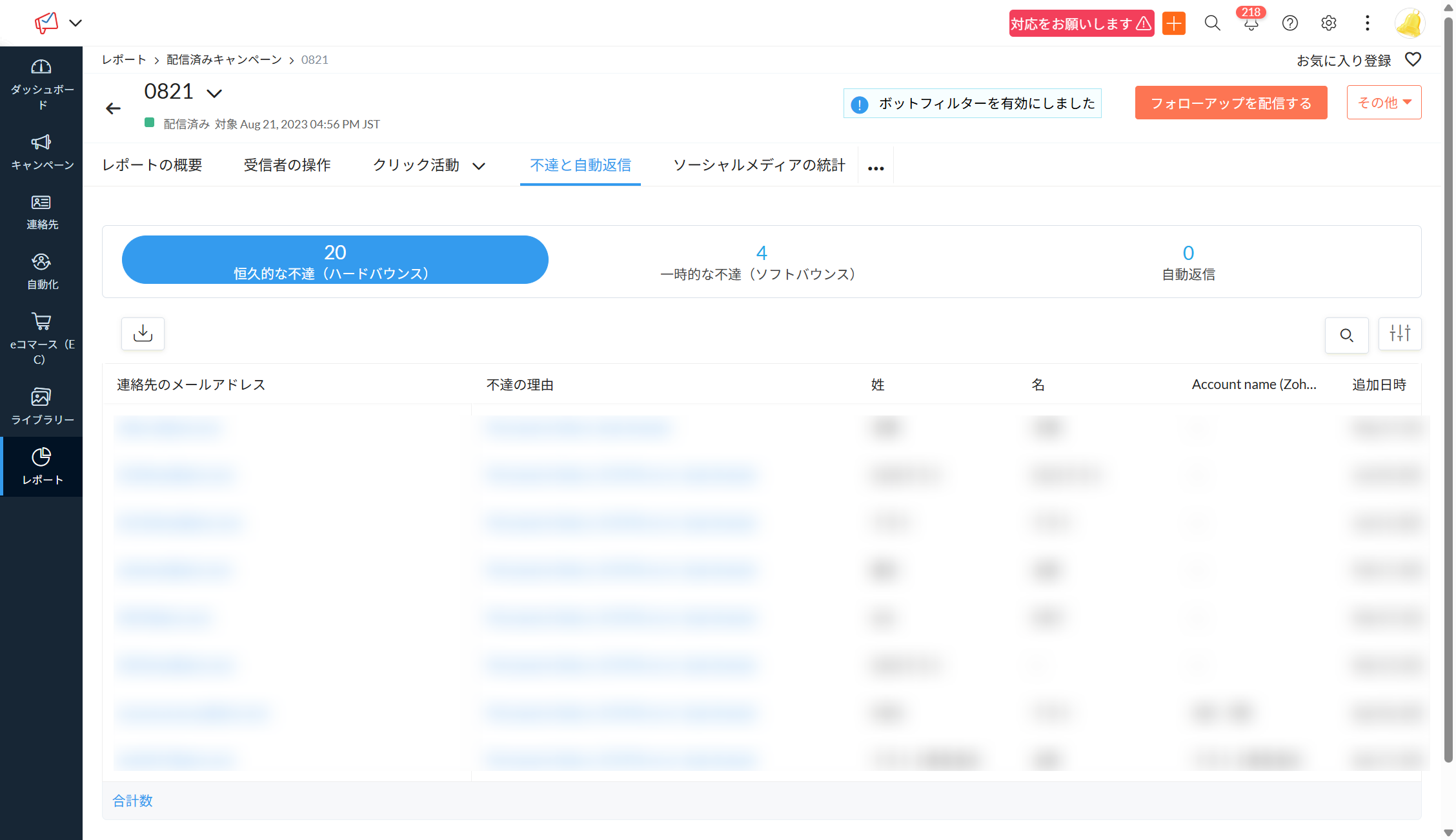Toggle favorite heart icon
1456x840 pixels.
click(x=1413, y=60)
